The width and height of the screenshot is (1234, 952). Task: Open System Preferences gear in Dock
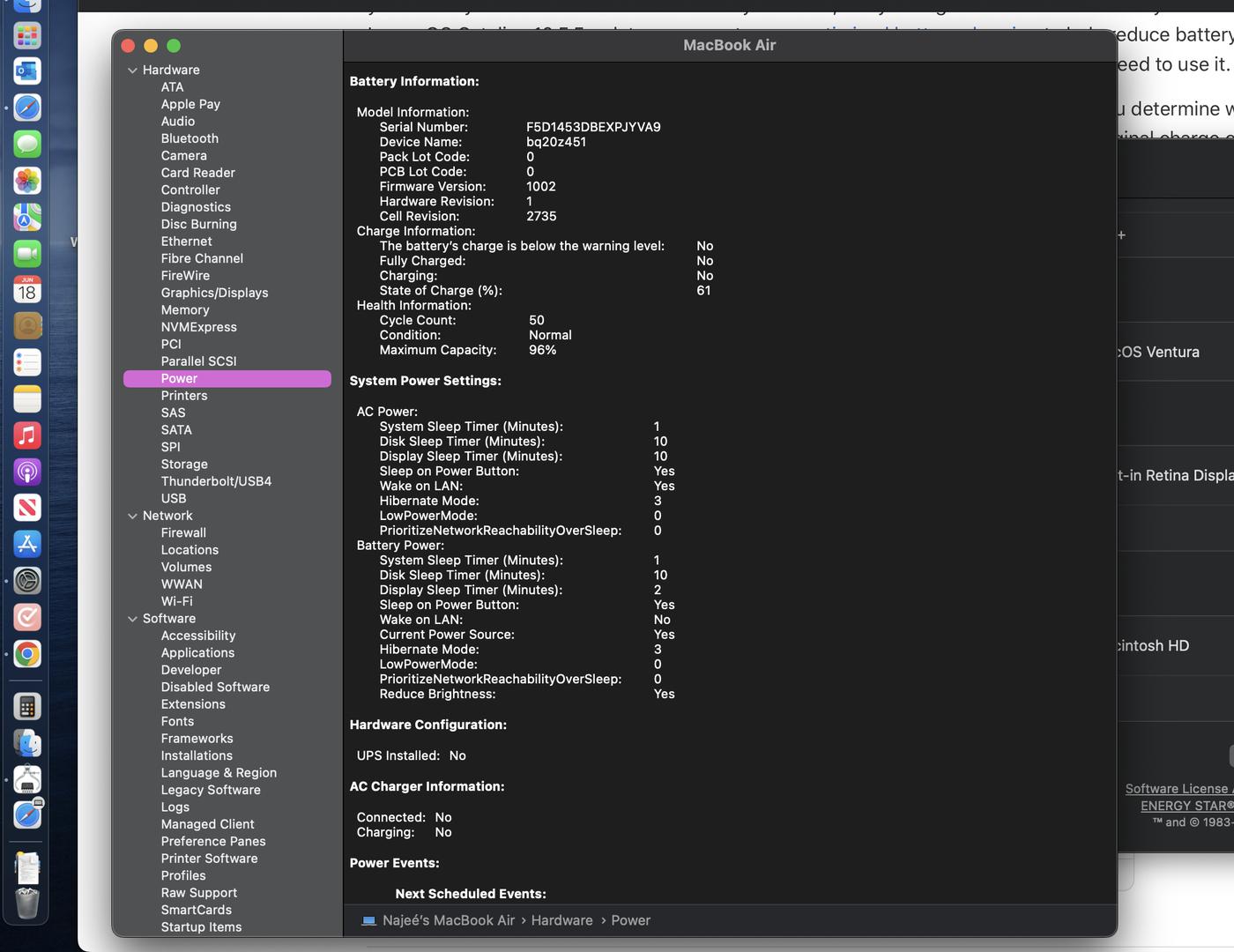pyautogui.click(x=27, y=581)
